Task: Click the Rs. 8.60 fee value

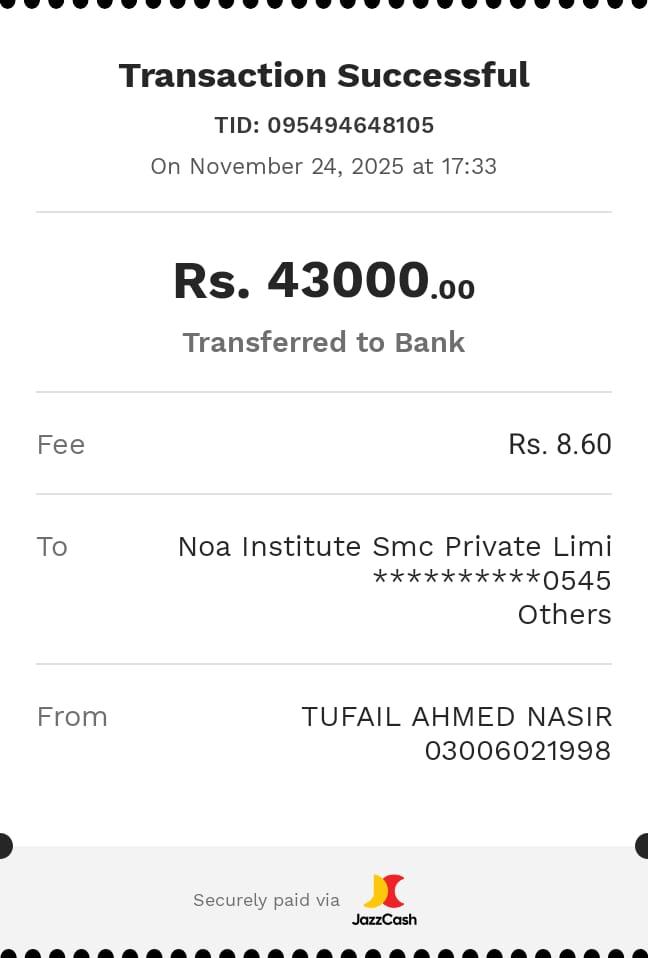Action: tap(559, 444)
